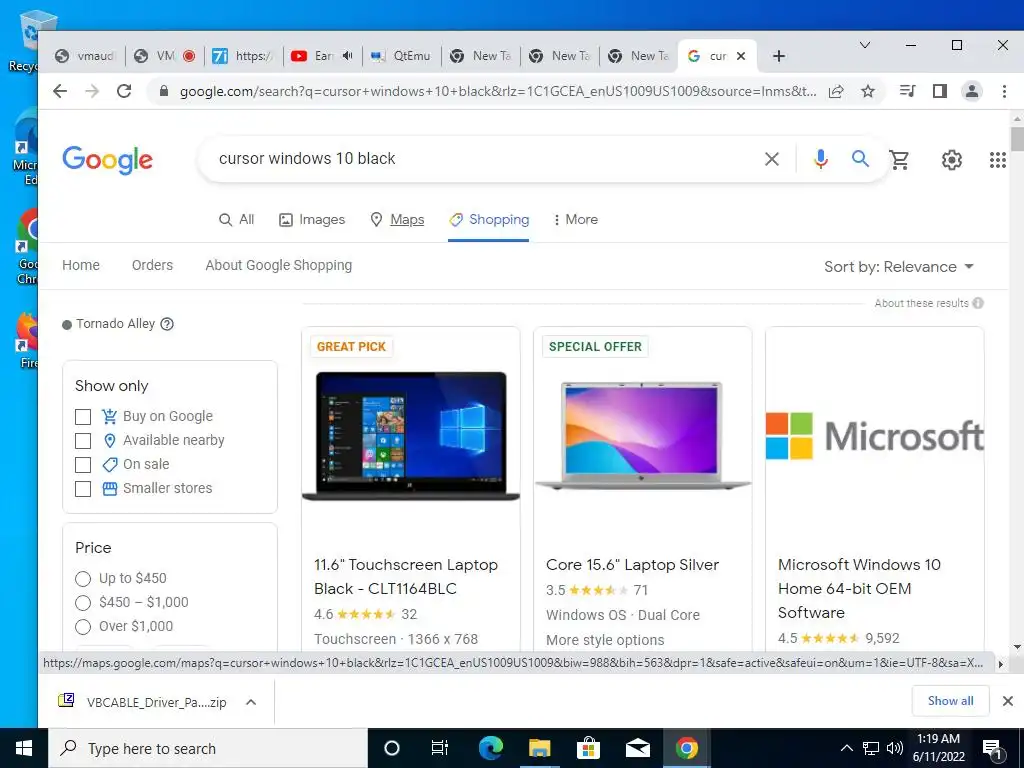Switch to the vmaud browser tab

[85, 56]
